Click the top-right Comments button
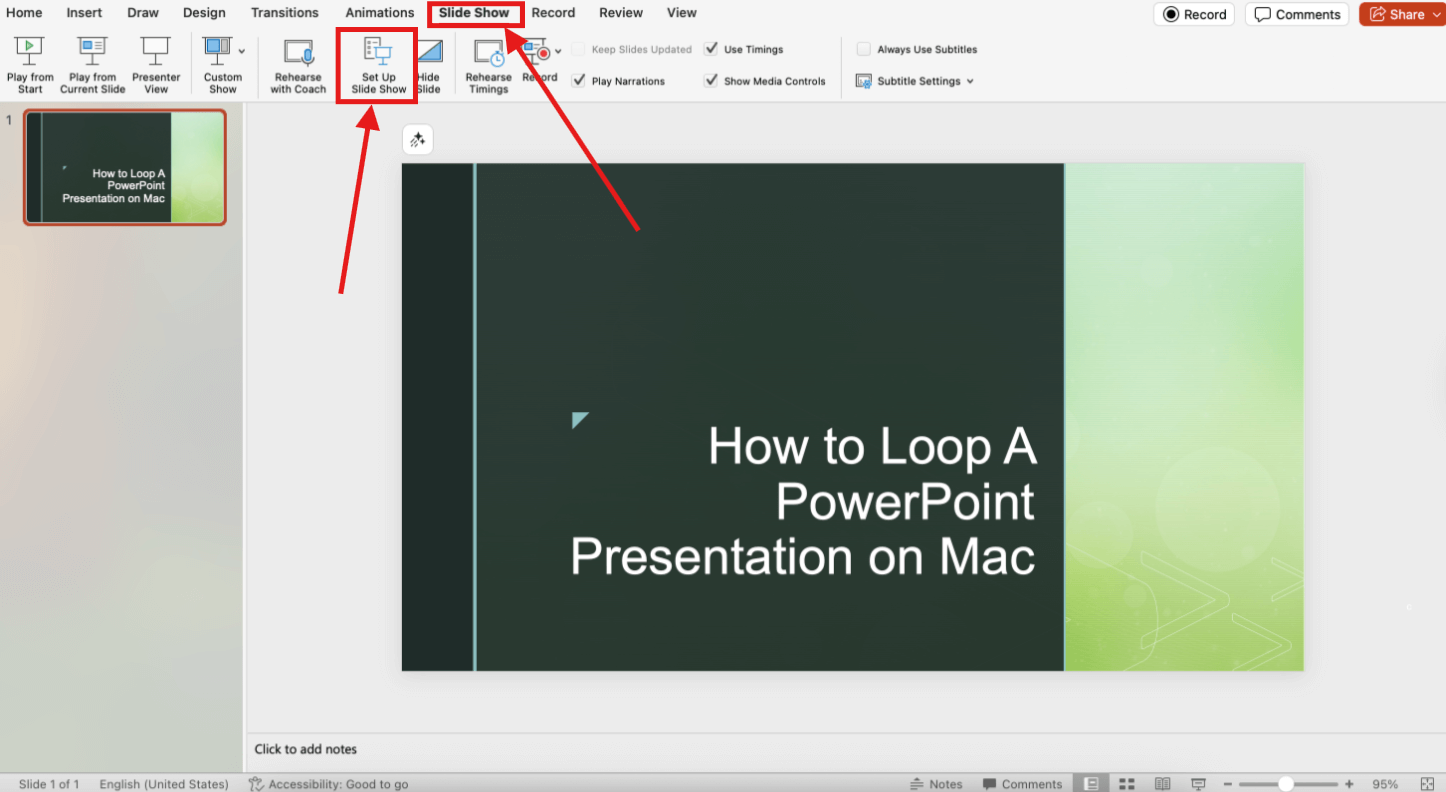 point(1297,14)
